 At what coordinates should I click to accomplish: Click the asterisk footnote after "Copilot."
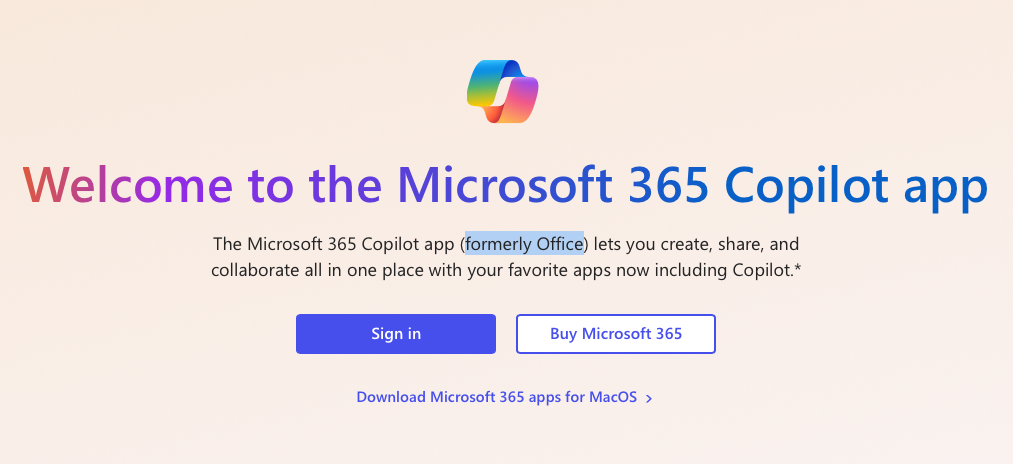[x=798, y=270]
